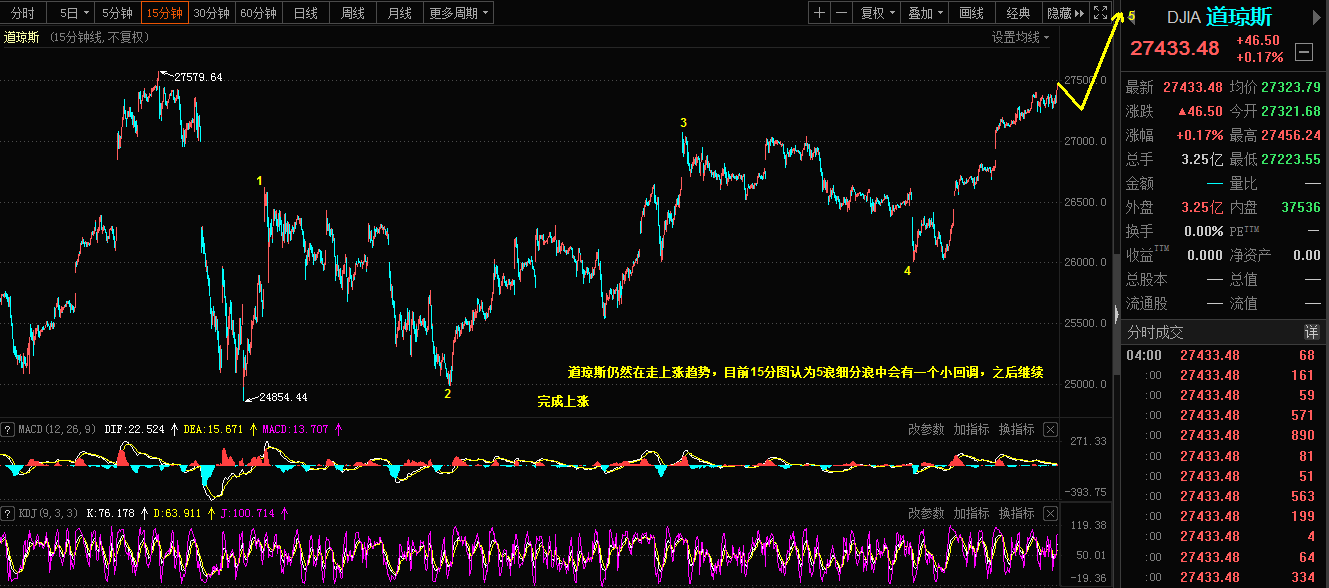1329x588 pixels.
Task: Click the large 27433.48 latest price
Action: [x=1174, y=48]
